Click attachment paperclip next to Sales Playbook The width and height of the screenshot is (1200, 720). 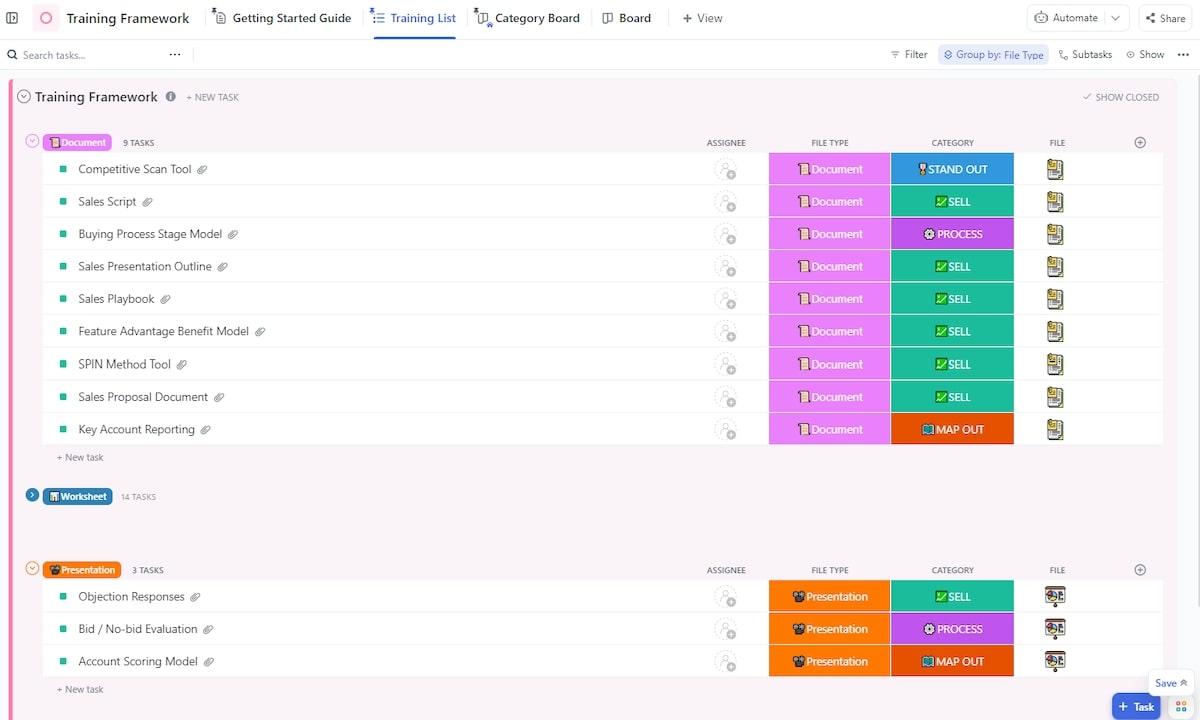tap(166, 299)
